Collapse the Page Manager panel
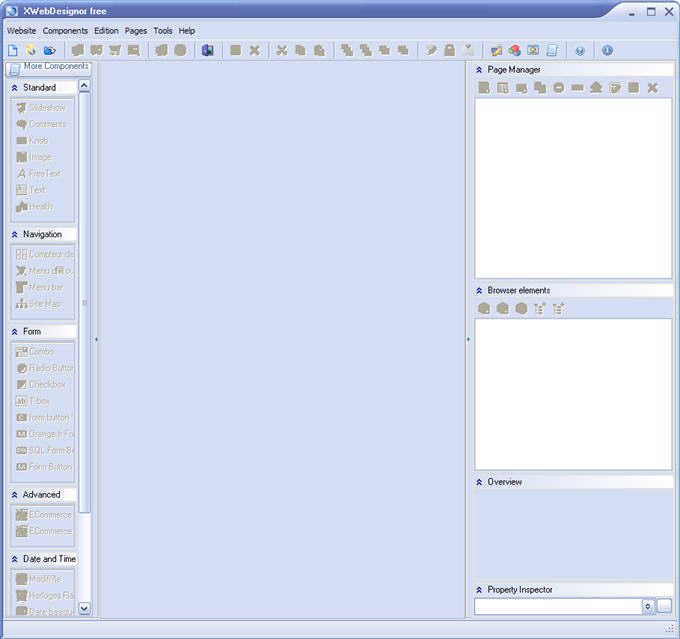680x639 pixels. pos(479,70)
